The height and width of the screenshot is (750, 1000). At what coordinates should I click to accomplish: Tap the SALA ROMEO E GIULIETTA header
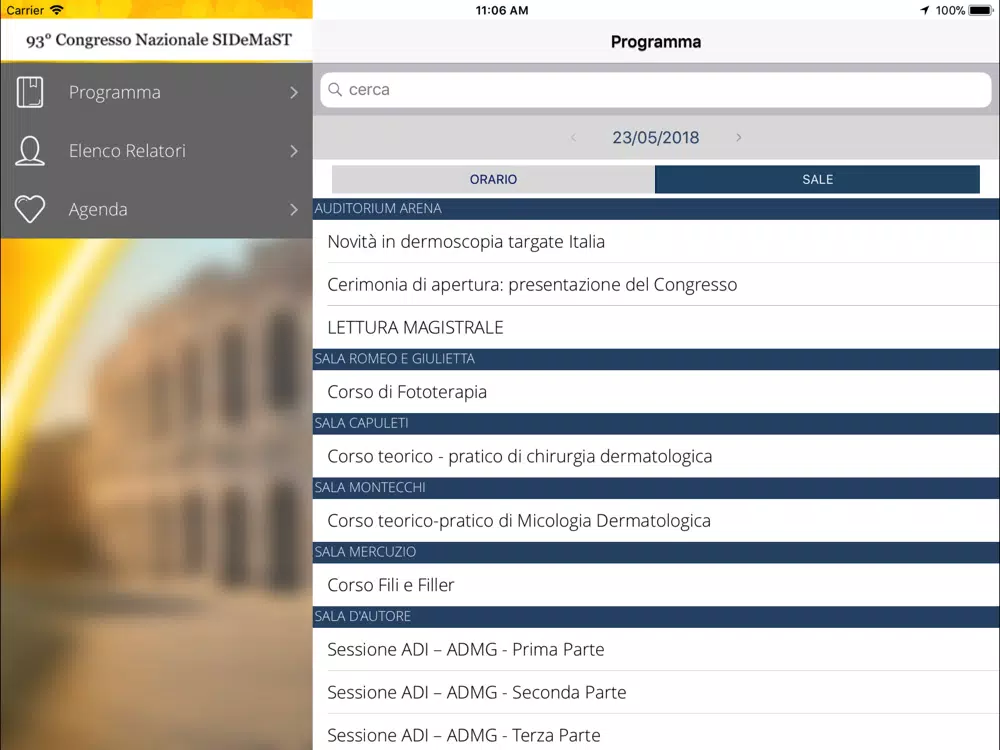click(656, 359)
